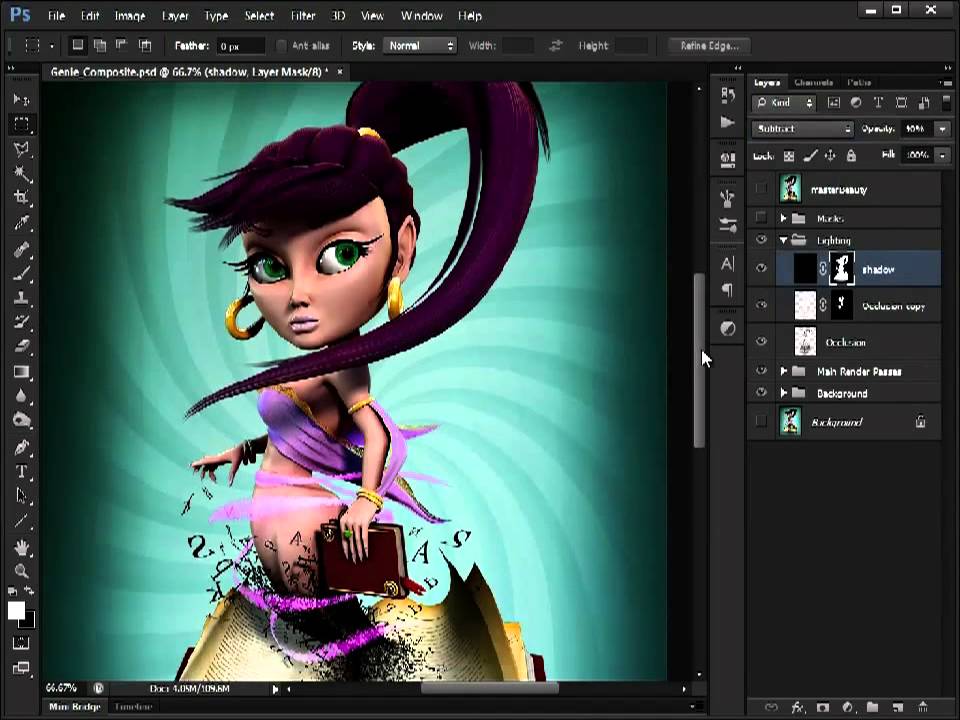This screenshot has width=960, height=720.
Task: Select the Blur tool
Action: point(21,396)
